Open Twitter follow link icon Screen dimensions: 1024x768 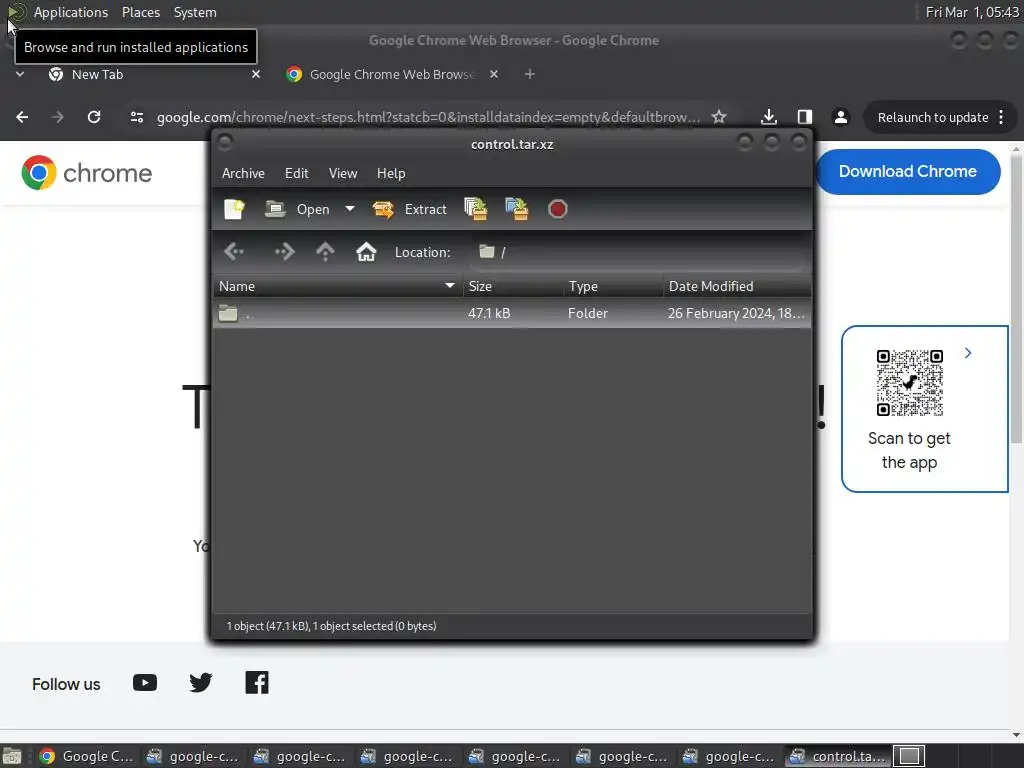pos(200,683)
